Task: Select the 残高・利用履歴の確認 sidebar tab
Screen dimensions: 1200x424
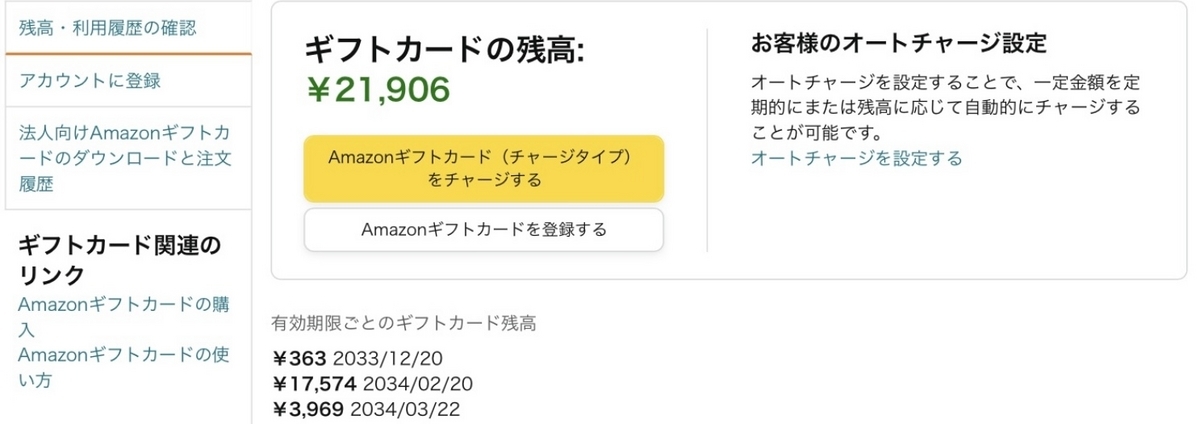Action: pyautogui.click(x=108, y=27)
